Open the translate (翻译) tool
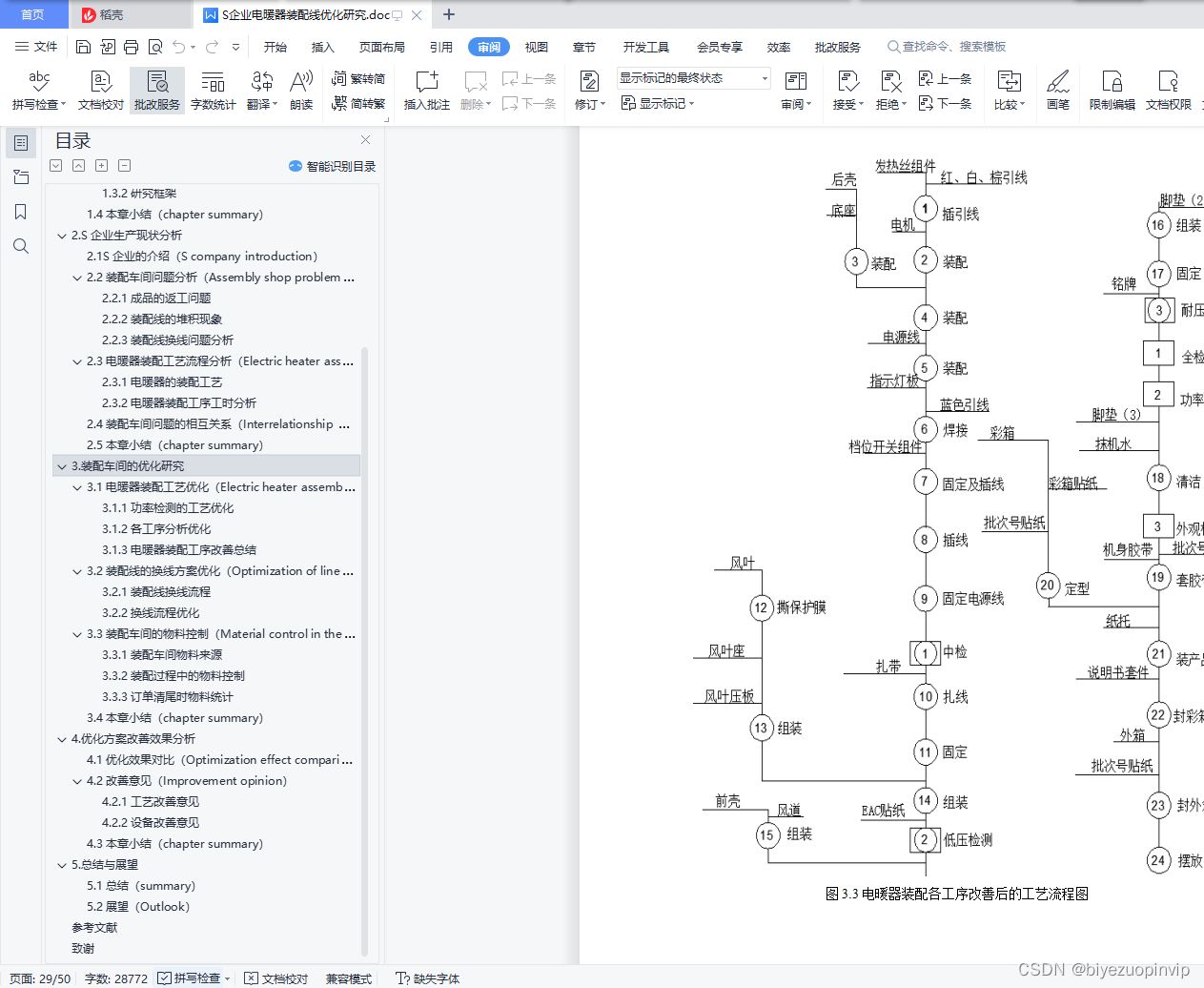Screen dimensions: 1204x988 (262, 91)
